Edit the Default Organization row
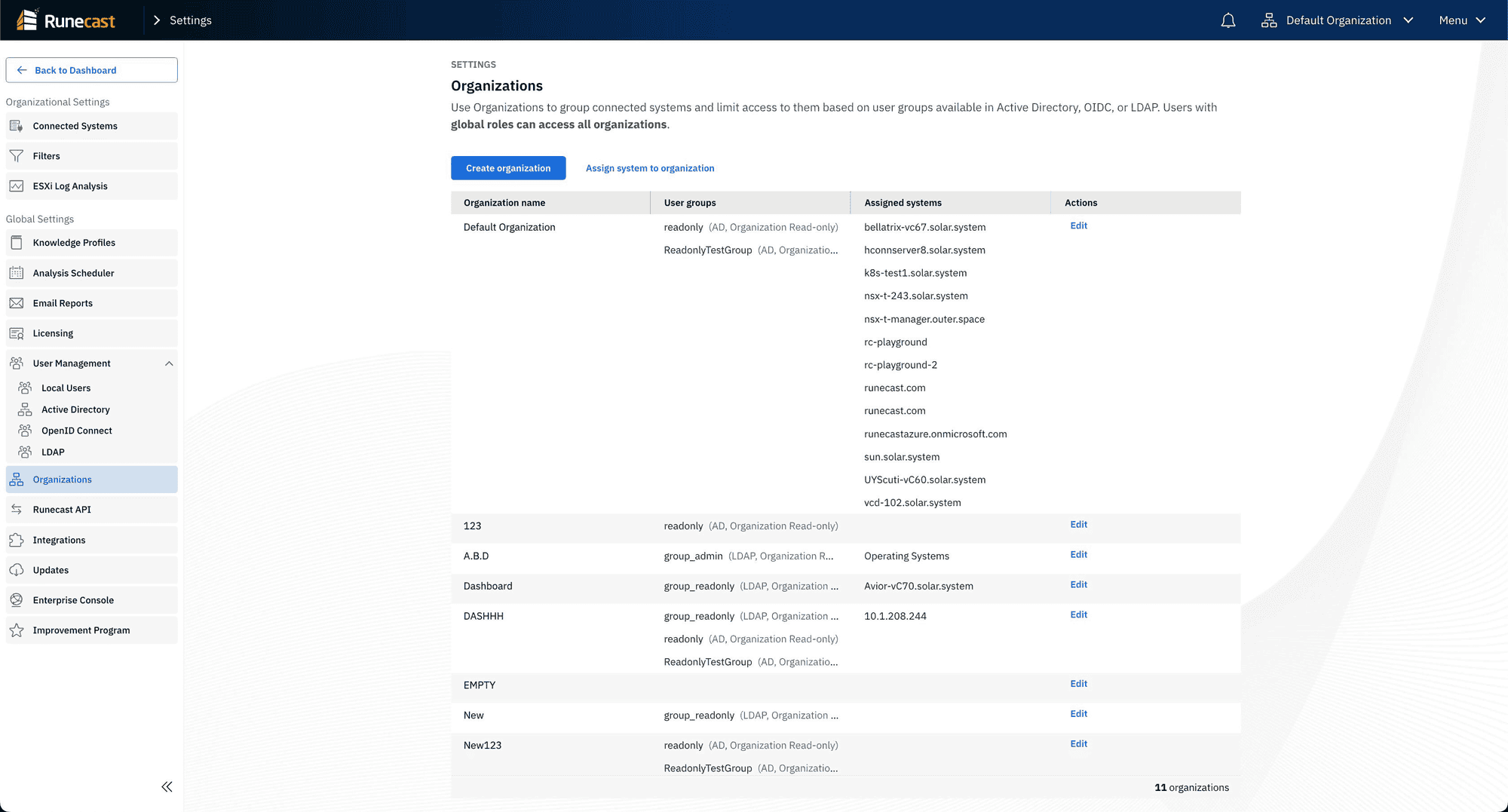Screen dimensions: 1508x812 (1078, 225)
